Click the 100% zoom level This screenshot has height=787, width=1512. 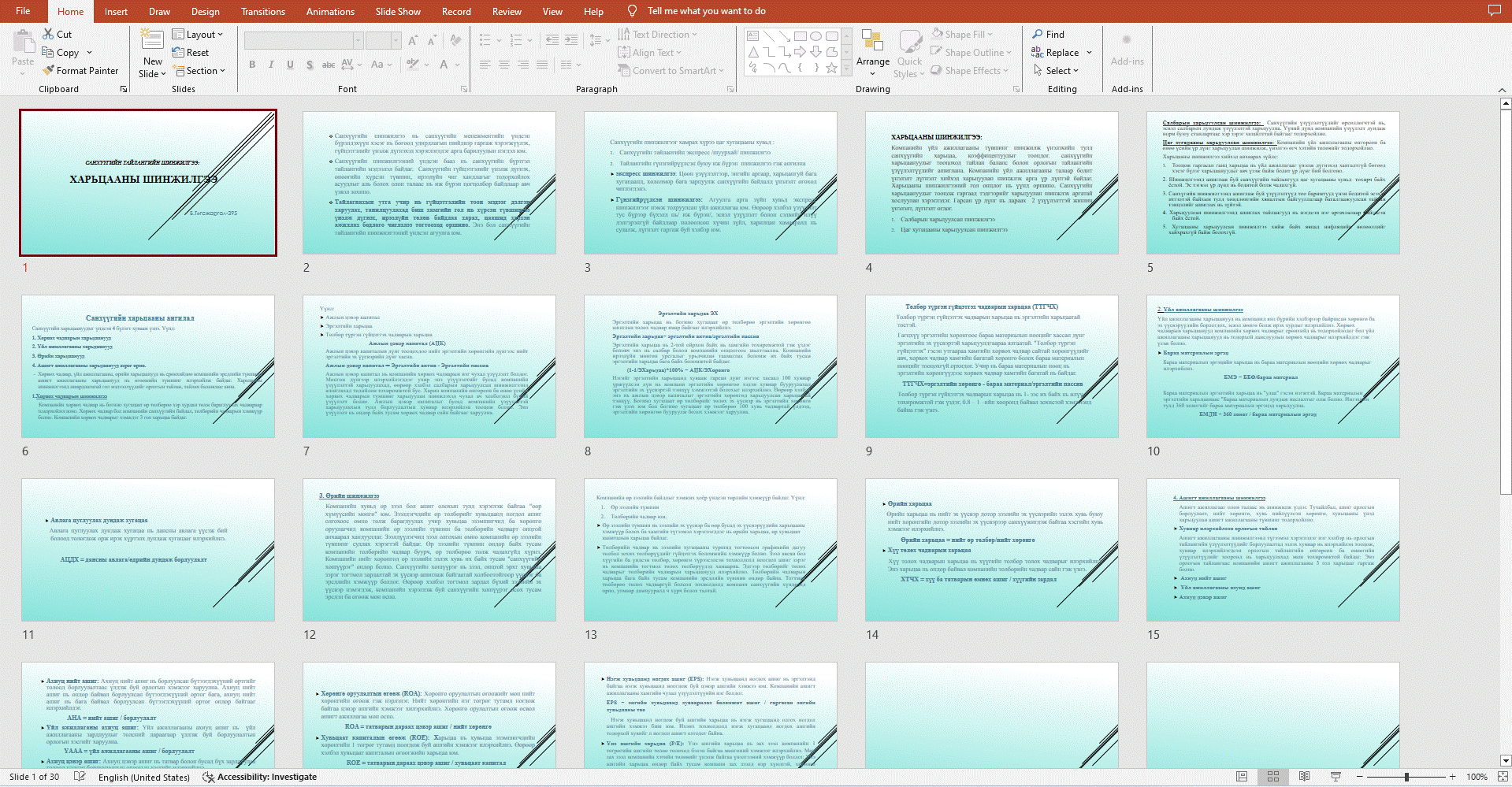click(1477, 777)
